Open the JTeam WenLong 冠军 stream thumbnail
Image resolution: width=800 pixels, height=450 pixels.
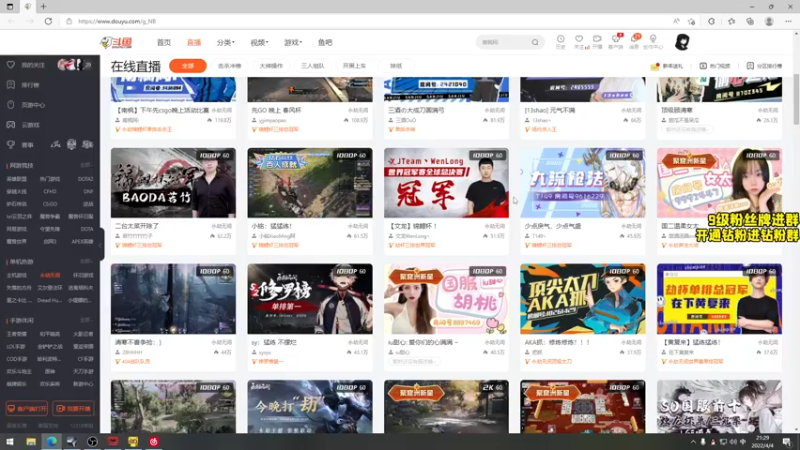pos(446,183)
